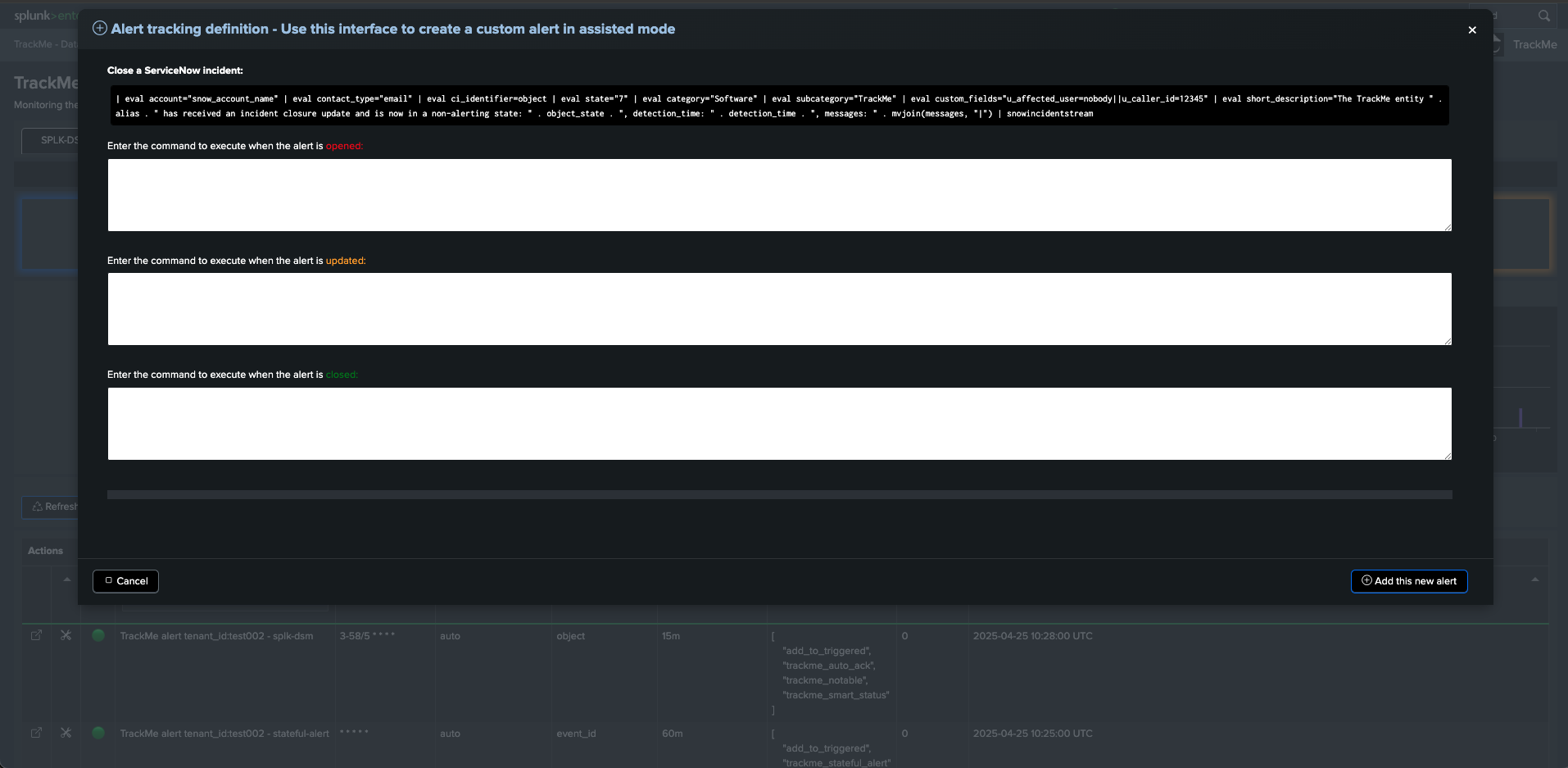Image resolution: width=1568 pixels, height=768 pixels.
Task: Click tools icon for splk-dsm alert
Action: tap(66, 635)
